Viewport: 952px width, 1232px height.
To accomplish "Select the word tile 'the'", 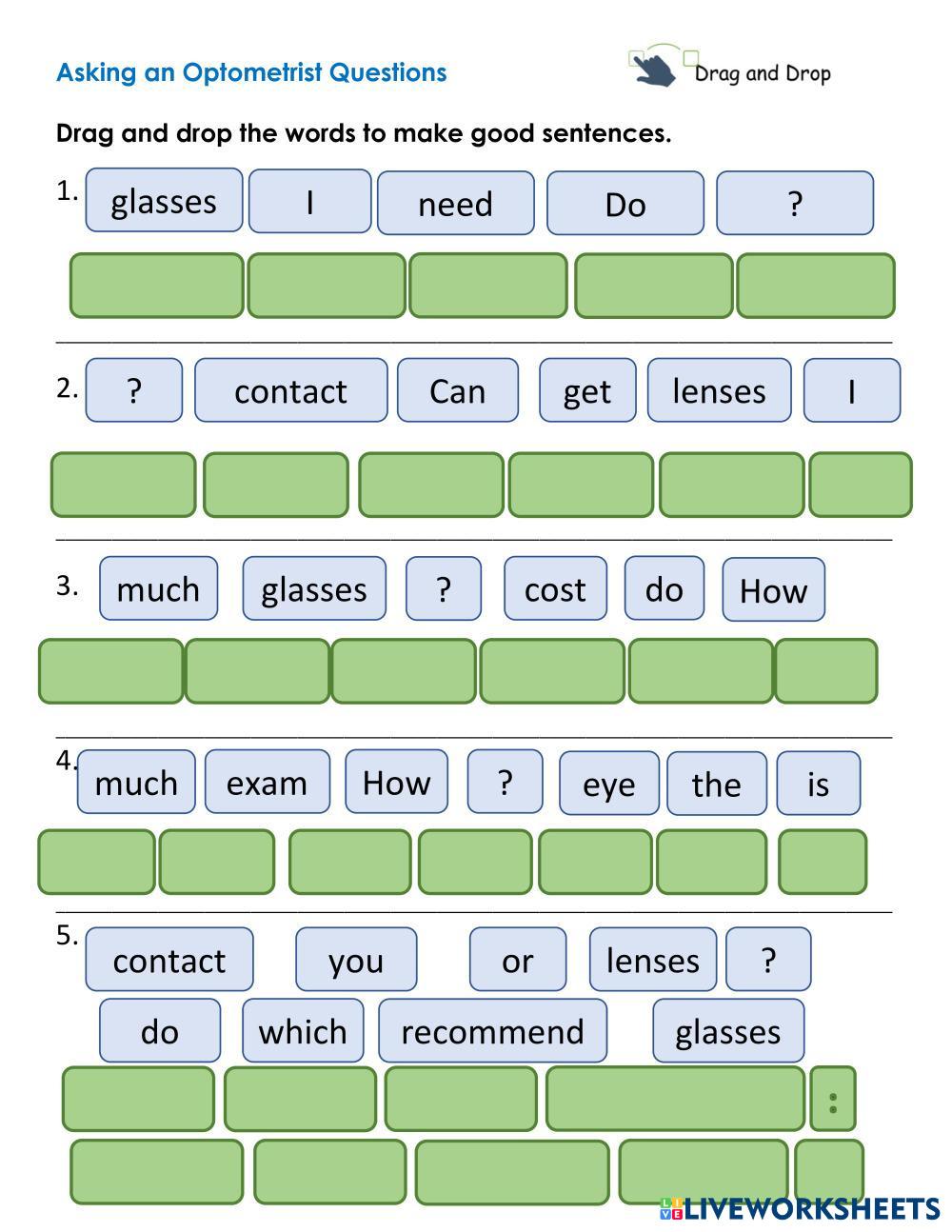I will [x=716, y=784].
